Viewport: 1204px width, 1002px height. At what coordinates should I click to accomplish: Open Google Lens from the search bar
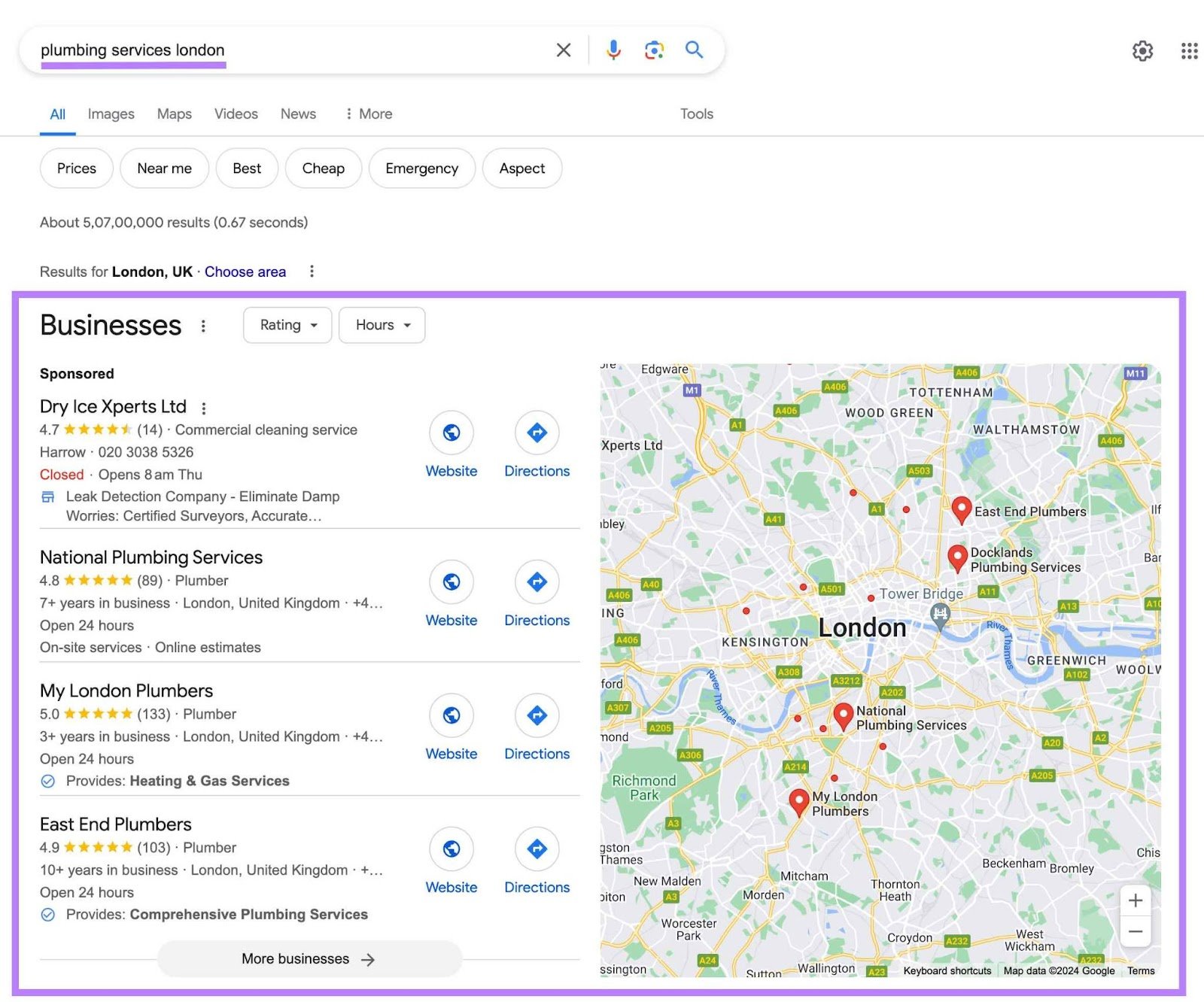653,50
